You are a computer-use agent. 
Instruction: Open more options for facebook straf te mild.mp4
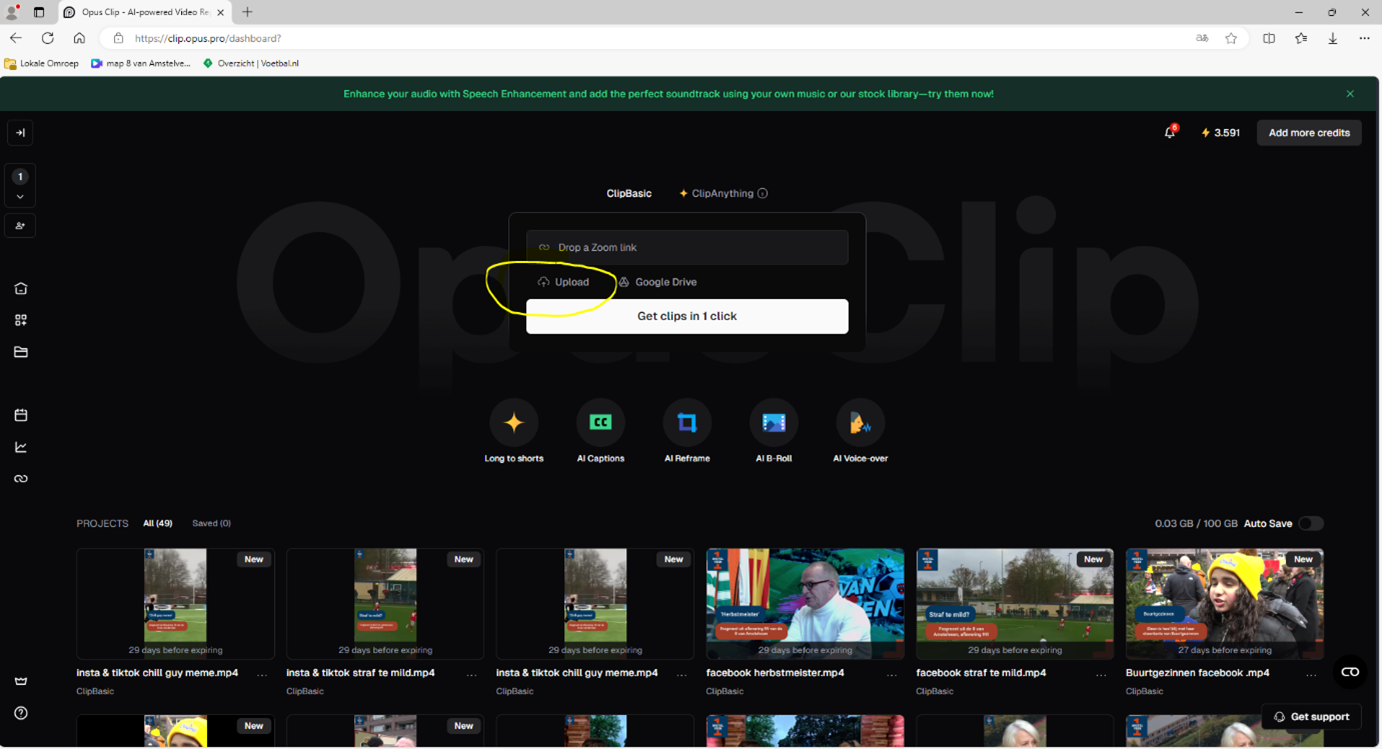click(x=1101, y=675)
